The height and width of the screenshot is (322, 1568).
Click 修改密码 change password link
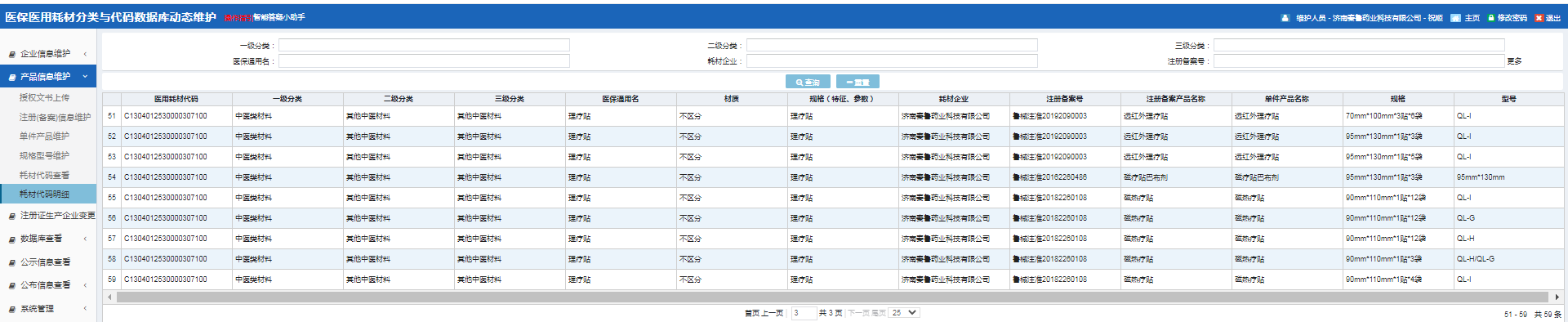coord(1512,18)
